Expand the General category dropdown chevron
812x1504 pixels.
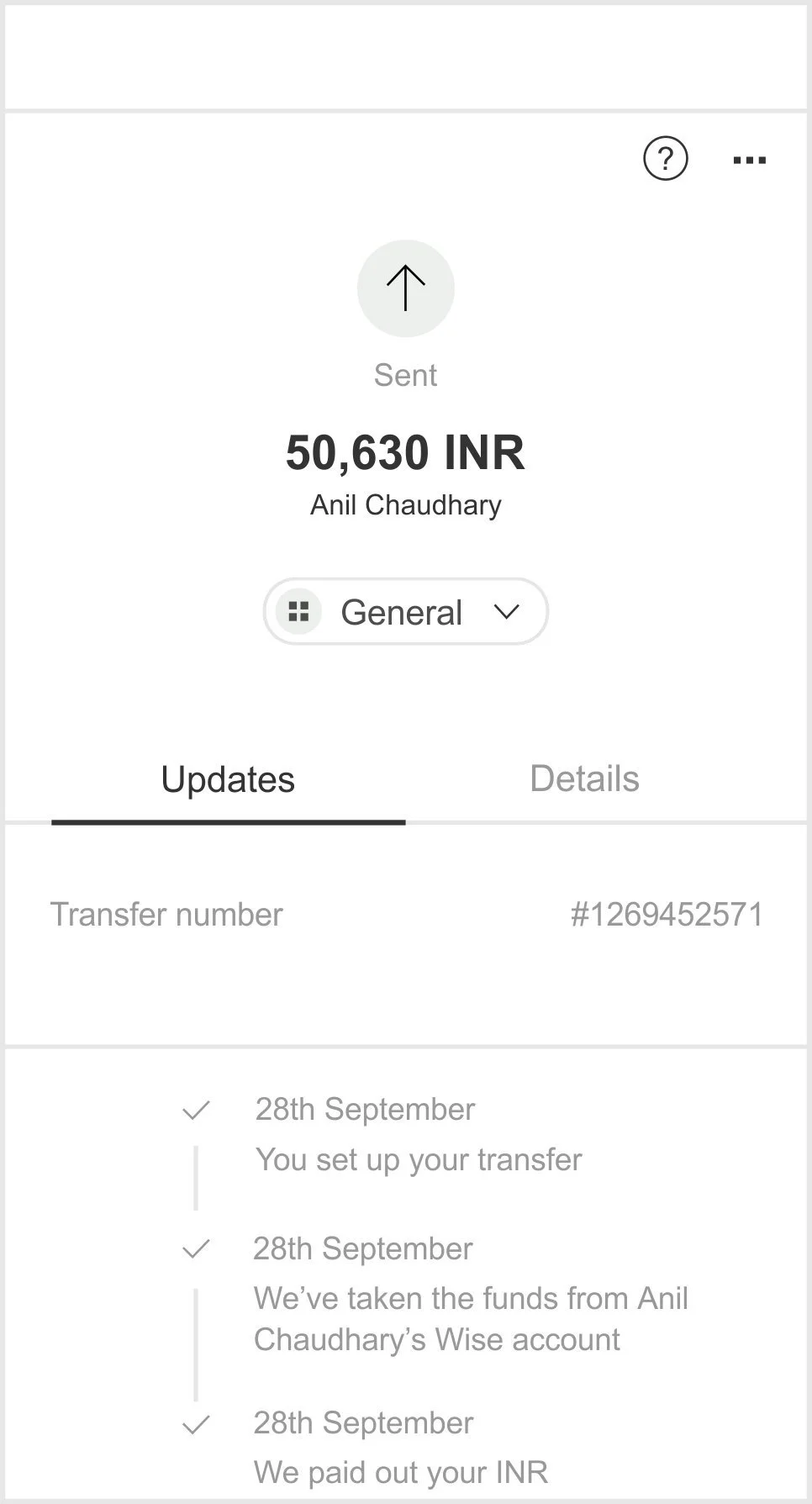(x=506, y=611)
